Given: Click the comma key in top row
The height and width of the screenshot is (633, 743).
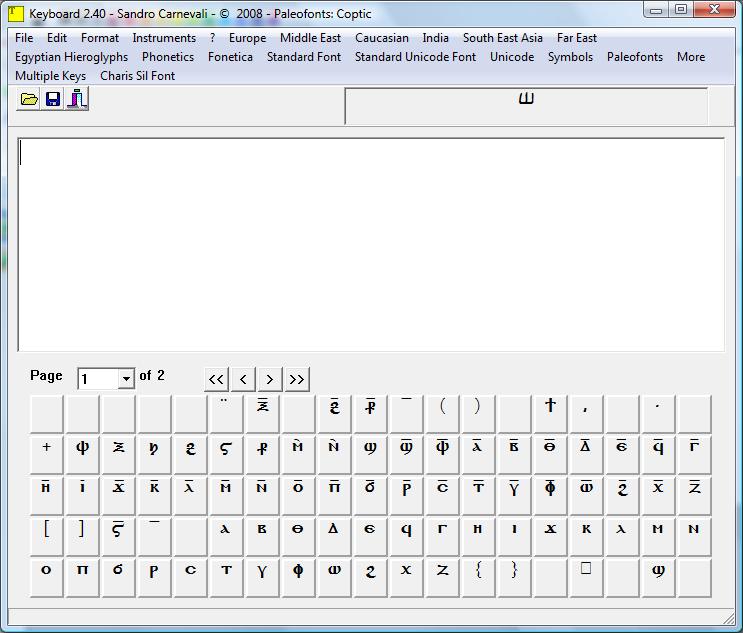Looking at the screenshot, I should 586,414.
